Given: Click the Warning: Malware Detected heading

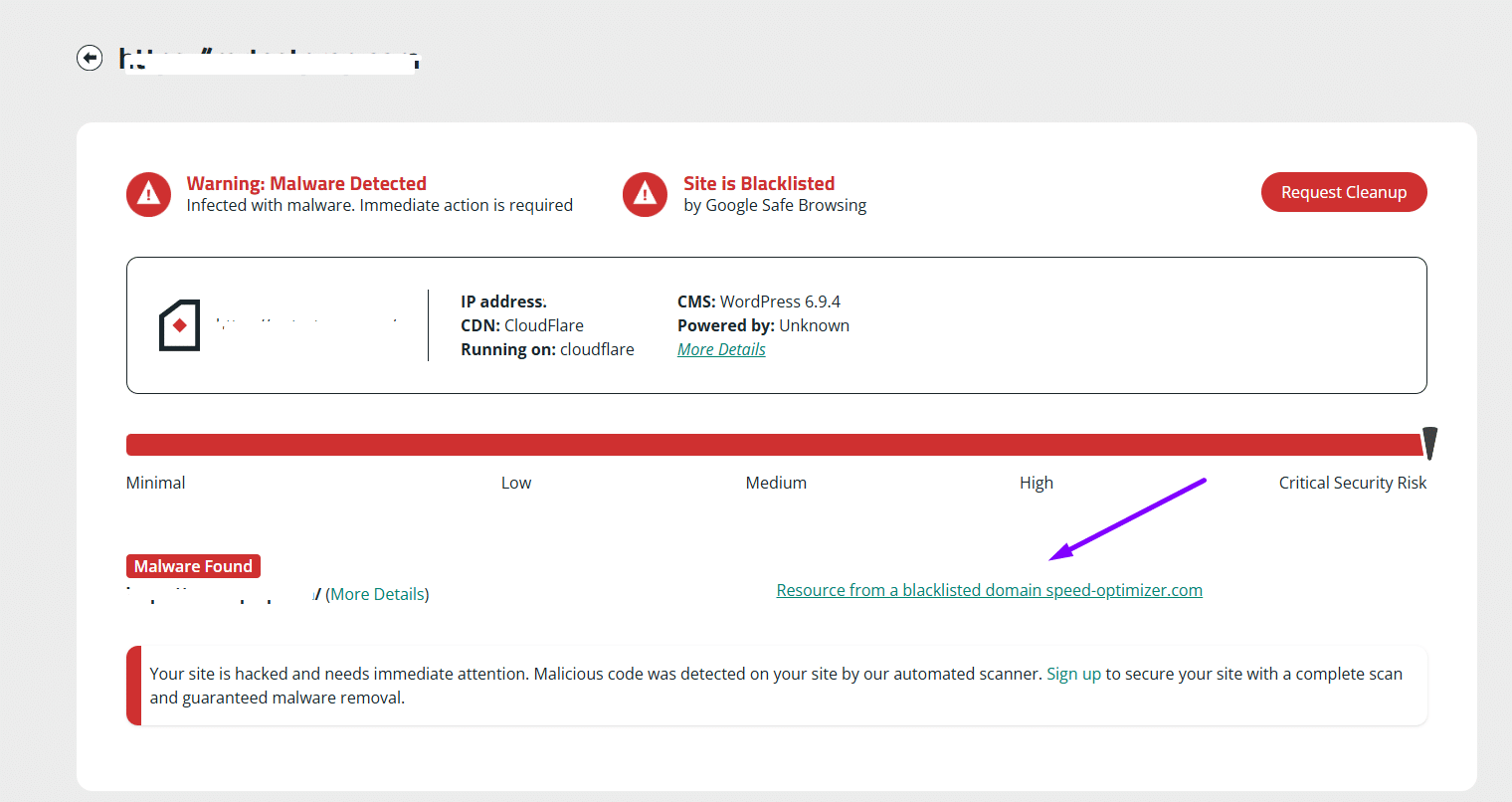Looking at the screenshot, I should [306, 183].
